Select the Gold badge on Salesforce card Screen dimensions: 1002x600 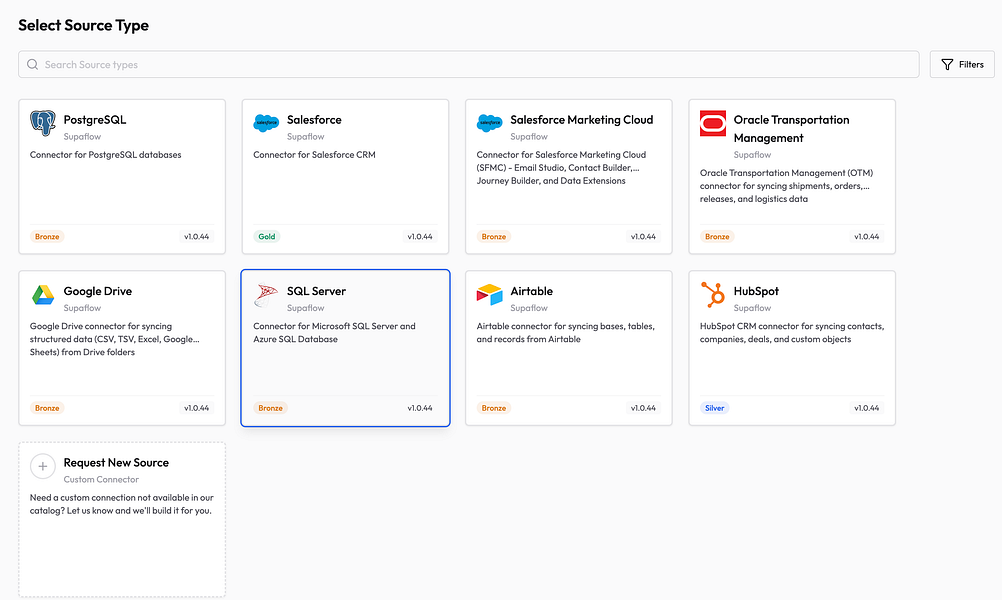coord(266,236)
